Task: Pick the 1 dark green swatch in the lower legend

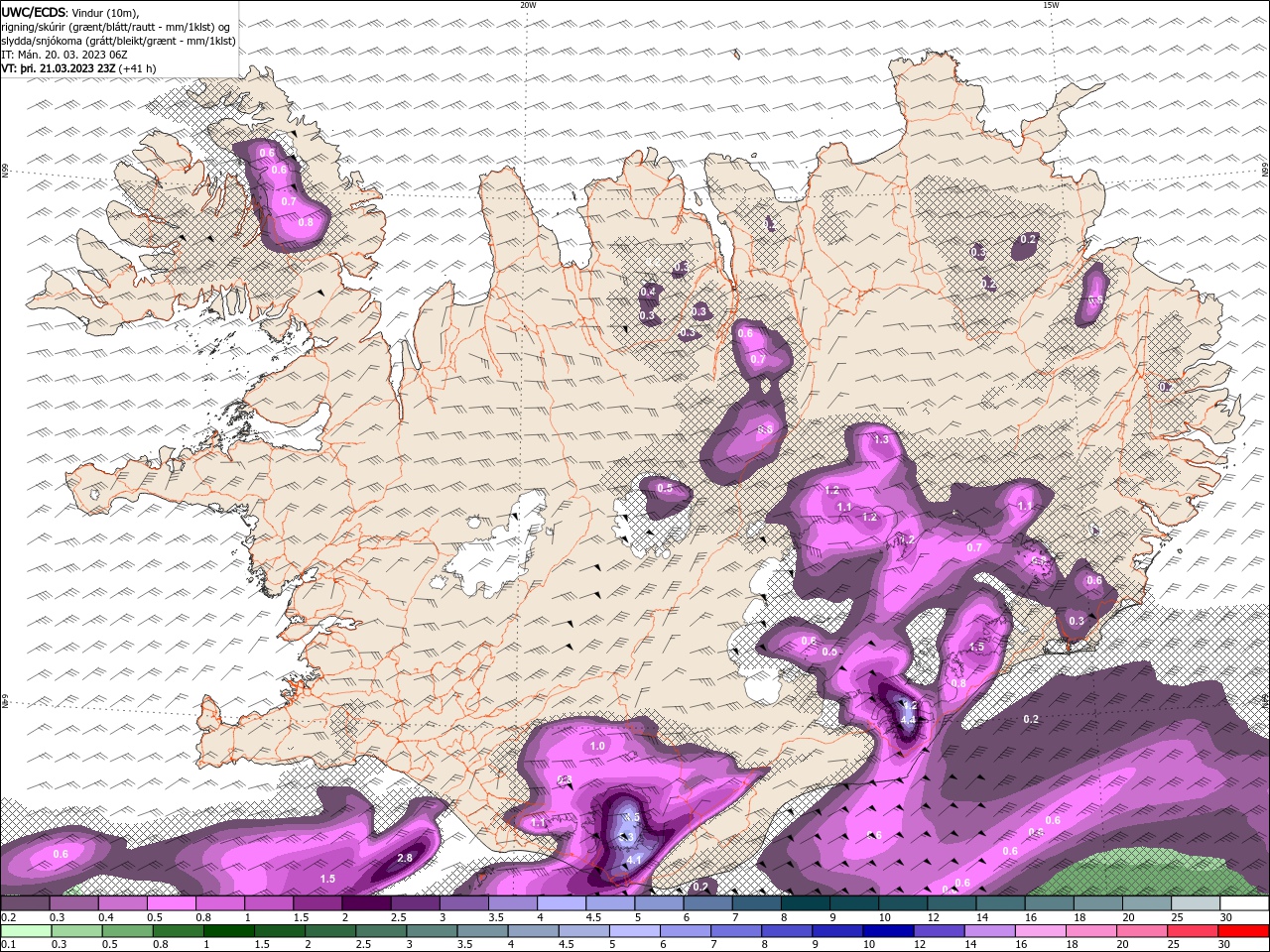Action: click(x=228, y=931)
